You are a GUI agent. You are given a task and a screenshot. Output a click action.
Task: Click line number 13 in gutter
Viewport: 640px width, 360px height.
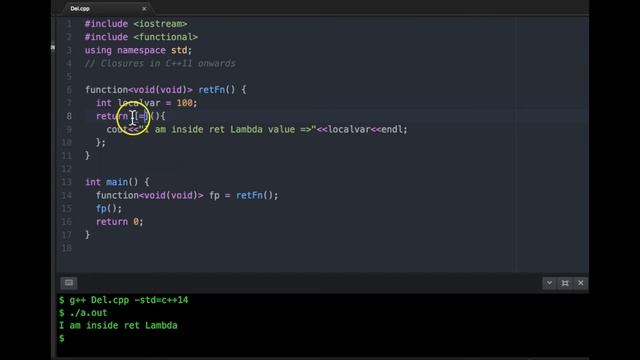[67, 182]
